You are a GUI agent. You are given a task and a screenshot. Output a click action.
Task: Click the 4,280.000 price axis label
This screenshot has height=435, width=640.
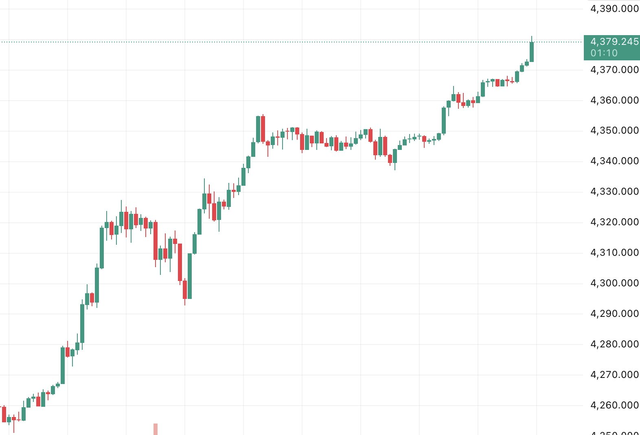click(x=612, y=345)
